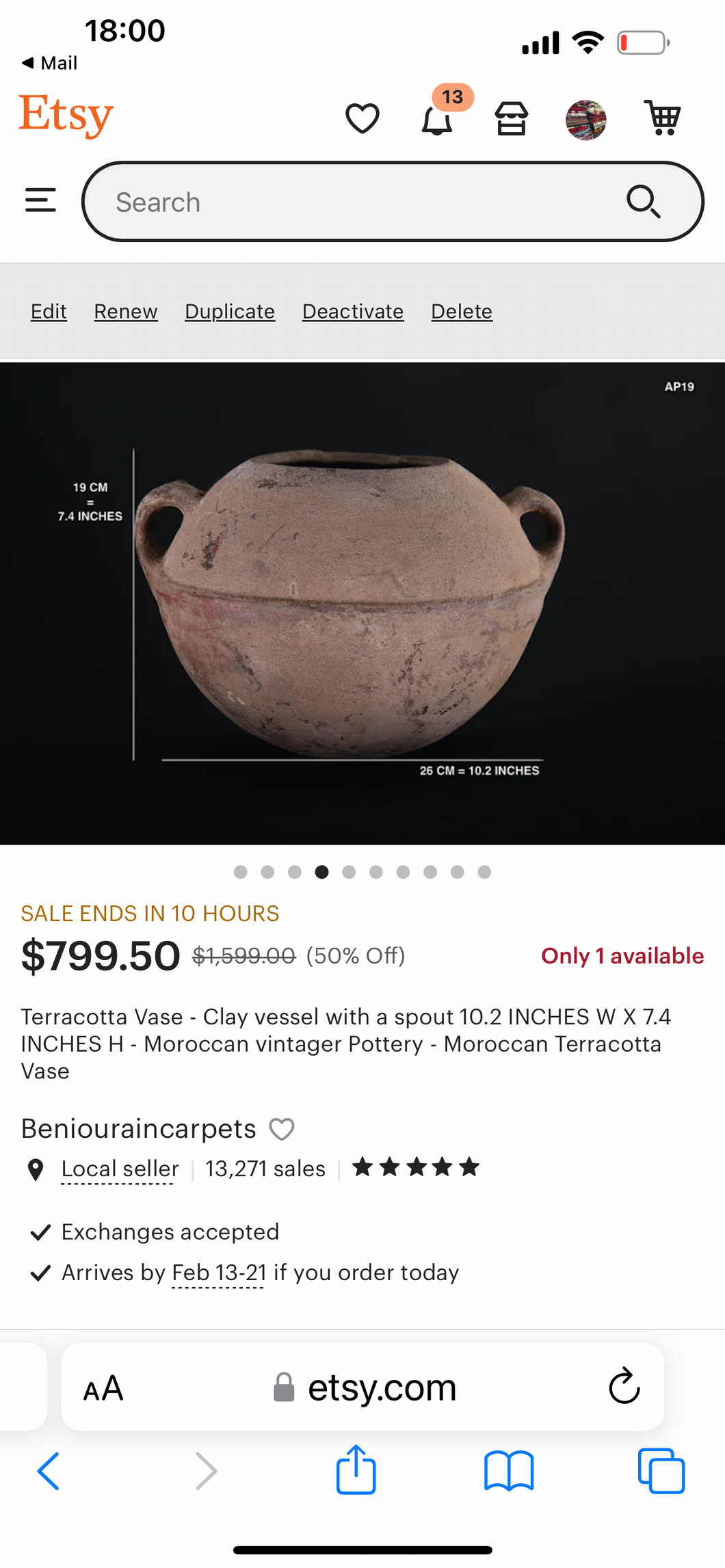The width and height of the screenshot is (725, 1568).
Task: Favorite the Beniouraincarpets shop heart
Action: point(282,1129)
